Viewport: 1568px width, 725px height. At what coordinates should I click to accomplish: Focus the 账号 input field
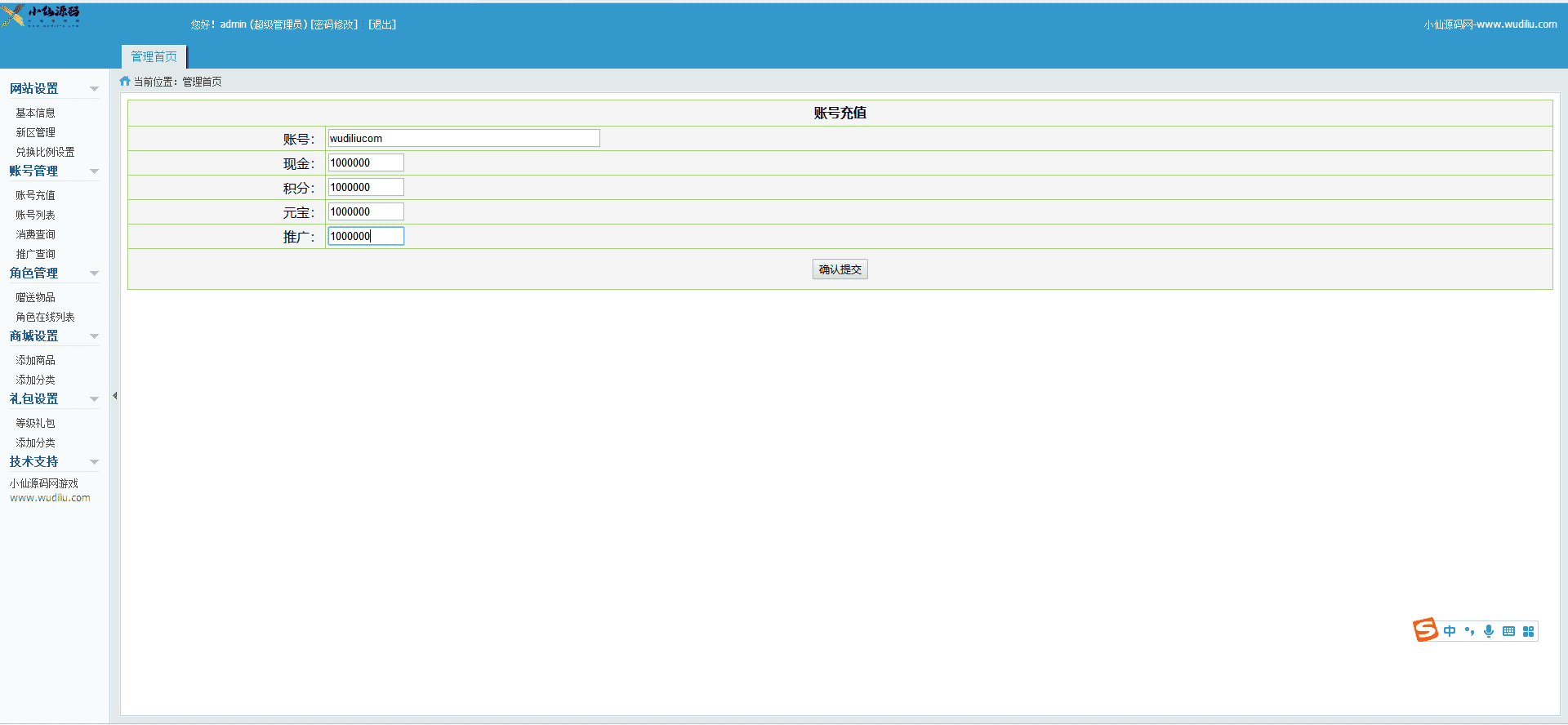click(x=464, y=138)
